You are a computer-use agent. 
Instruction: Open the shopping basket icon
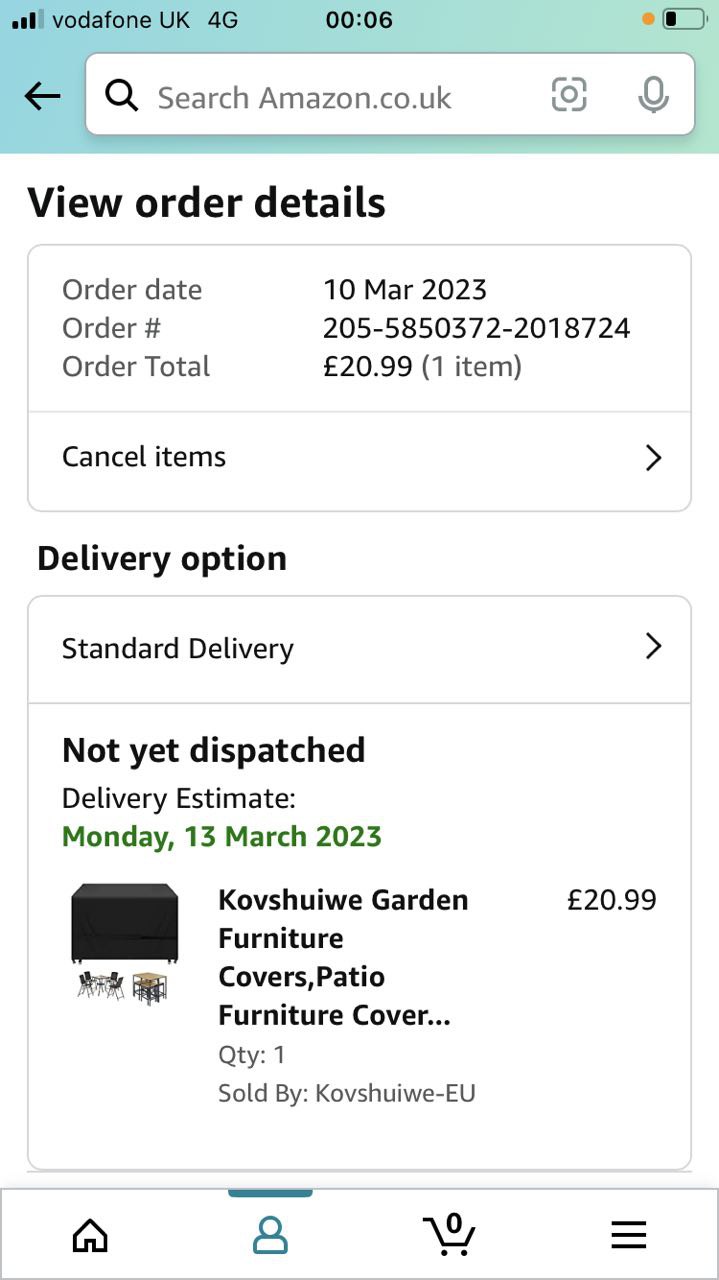(448, 1234)
